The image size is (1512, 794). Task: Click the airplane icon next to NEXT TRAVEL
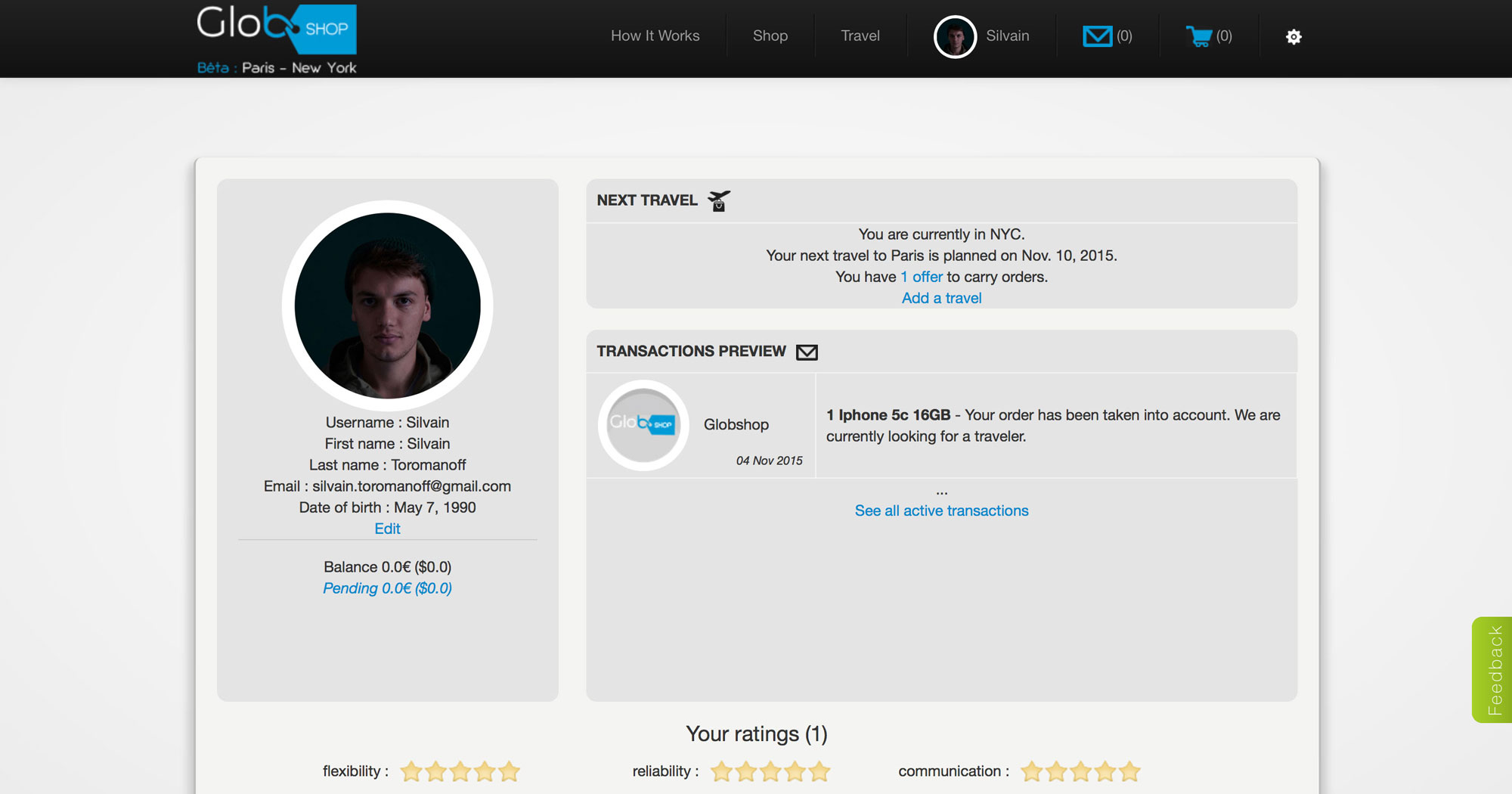point(718,200)
